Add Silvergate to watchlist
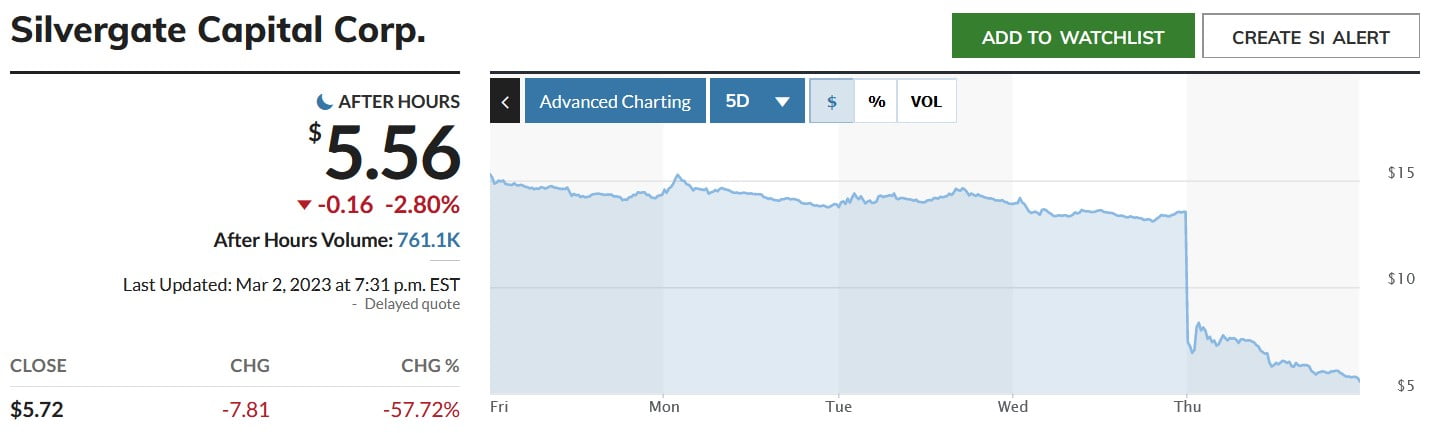Viewport: 1435px width, 433px height. pos(1073,36)
